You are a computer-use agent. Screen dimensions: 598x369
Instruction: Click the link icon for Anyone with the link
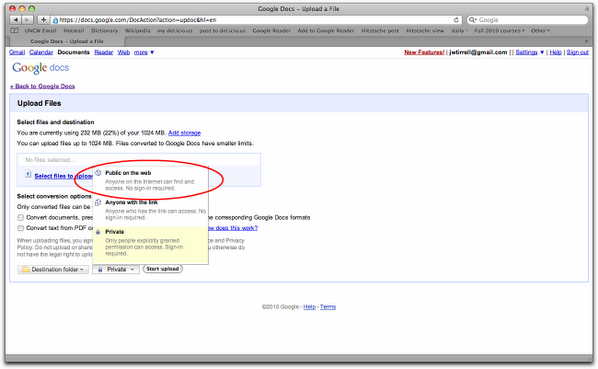[x=98, y=202]
